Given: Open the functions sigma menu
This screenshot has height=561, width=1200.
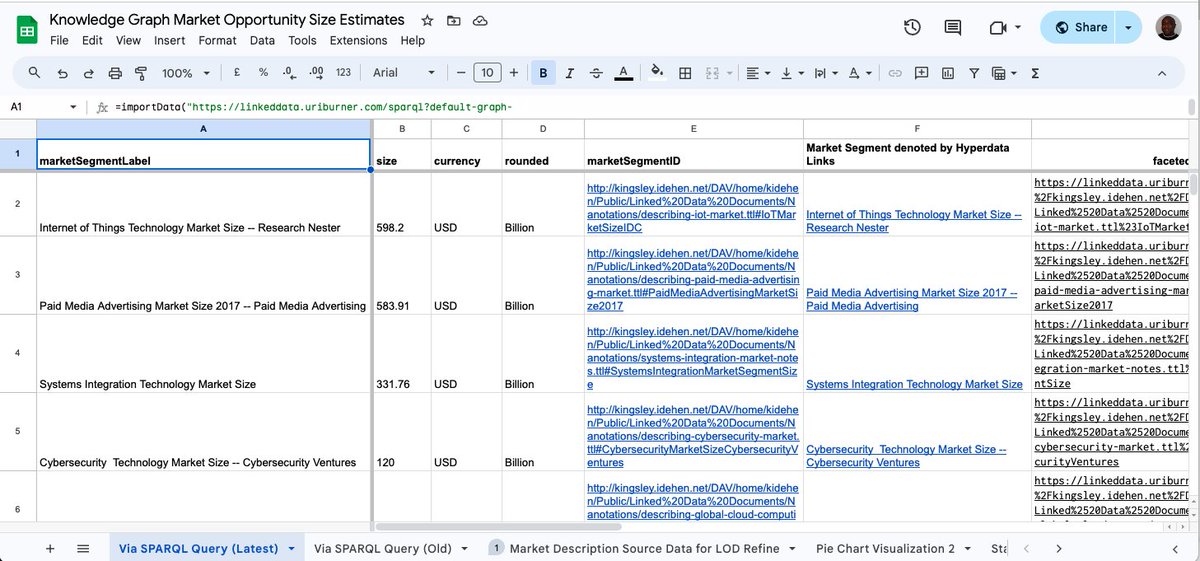Looking at the screenshot, I should [1034, 73].
